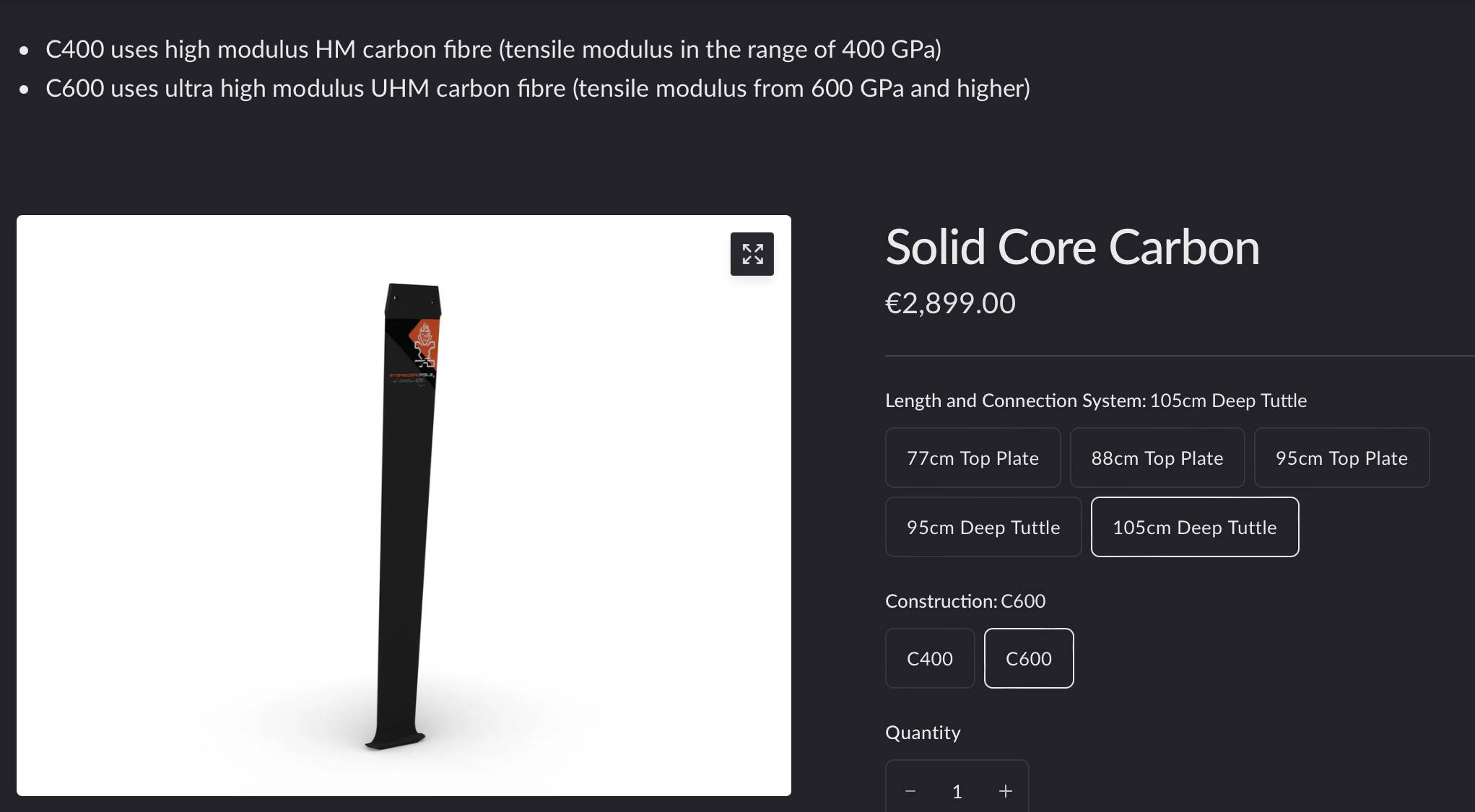Image resolution: width=1475 pixels, height=812 pixels.
Task: Decrease quantity with the minus button
Action: (910, 791)
